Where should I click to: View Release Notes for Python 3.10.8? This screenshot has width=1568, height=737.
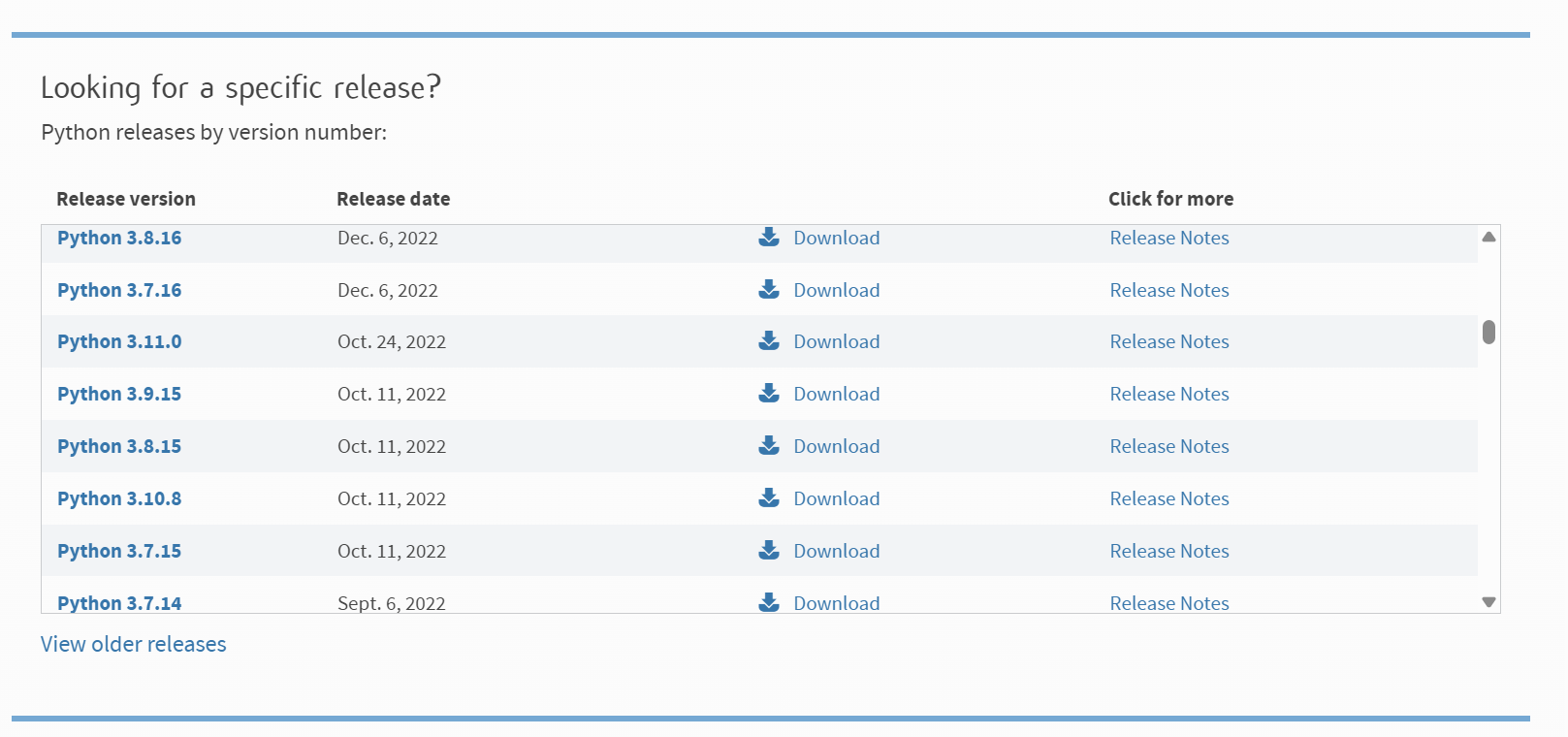tap(1169, 498)
